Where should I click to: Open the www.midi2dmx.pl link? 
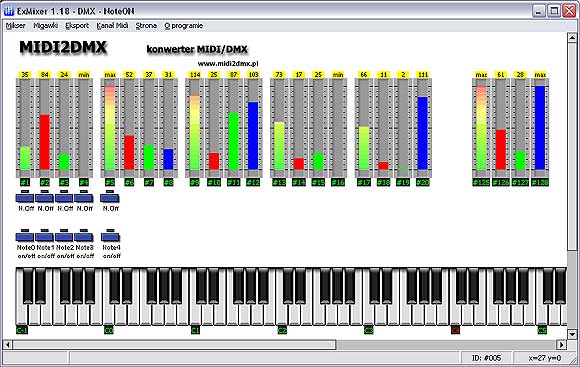point(228,64)
